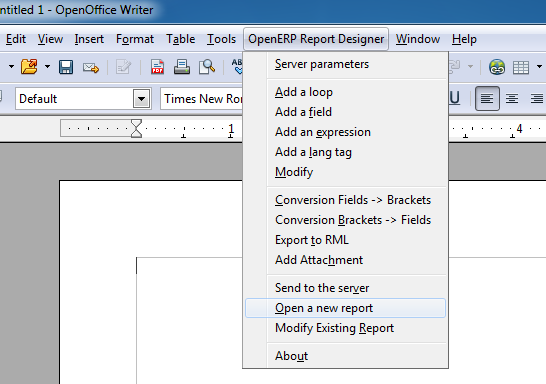546x384 pixels.
Task: Open the Tools menu
Action: point(221,39)
